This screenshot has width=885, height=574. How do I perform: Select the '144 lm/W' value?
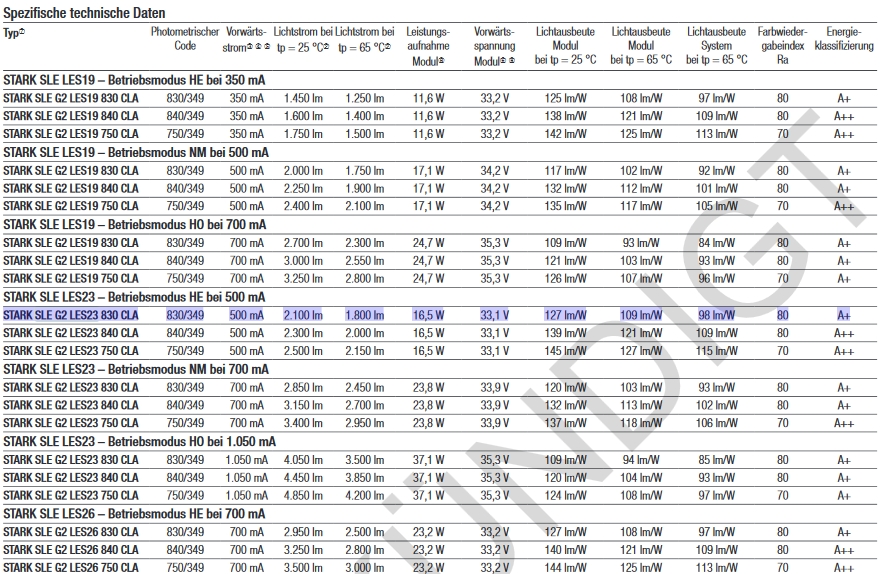tap(566, 567)
